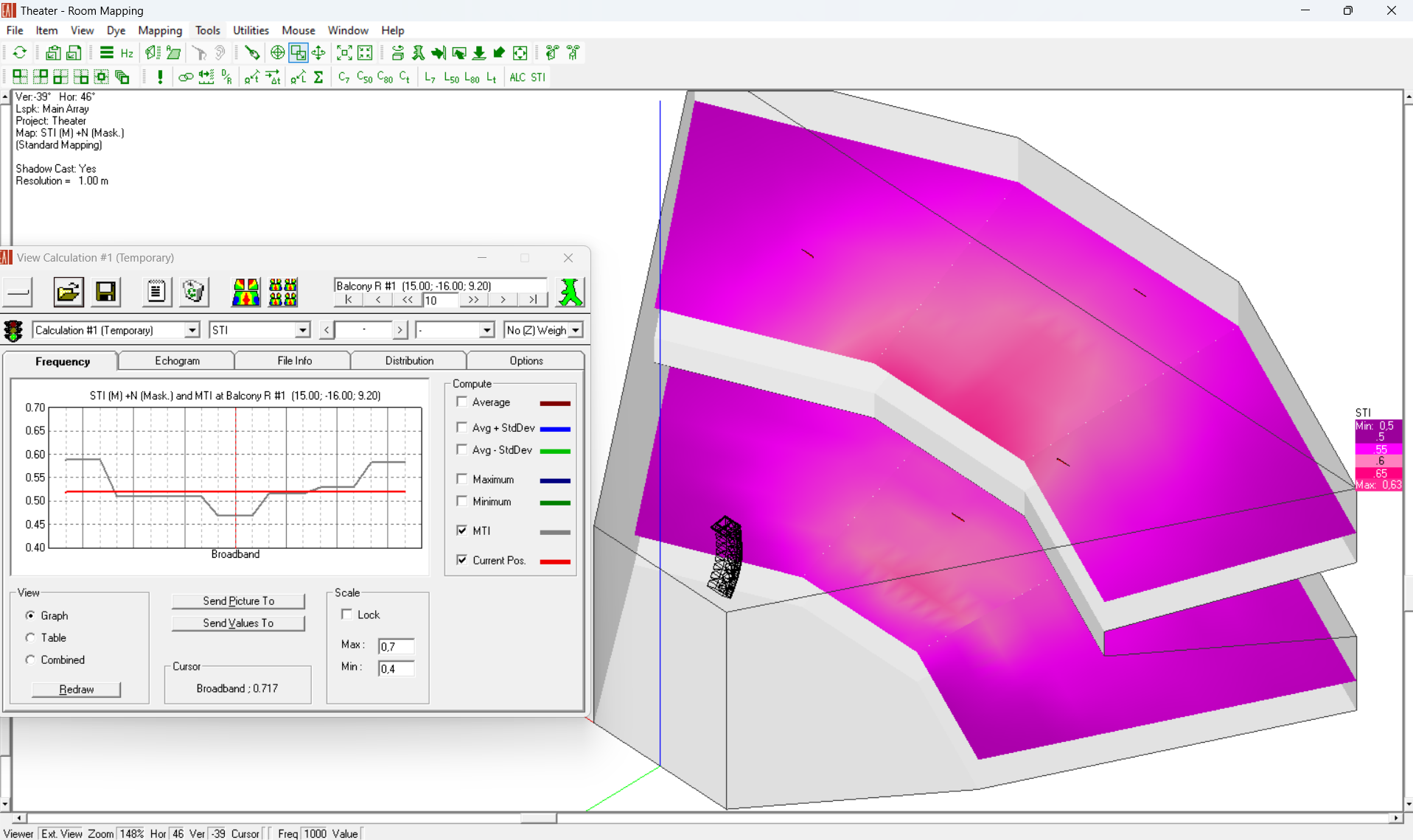Open the traffic light calculation control

click(13, 330)
